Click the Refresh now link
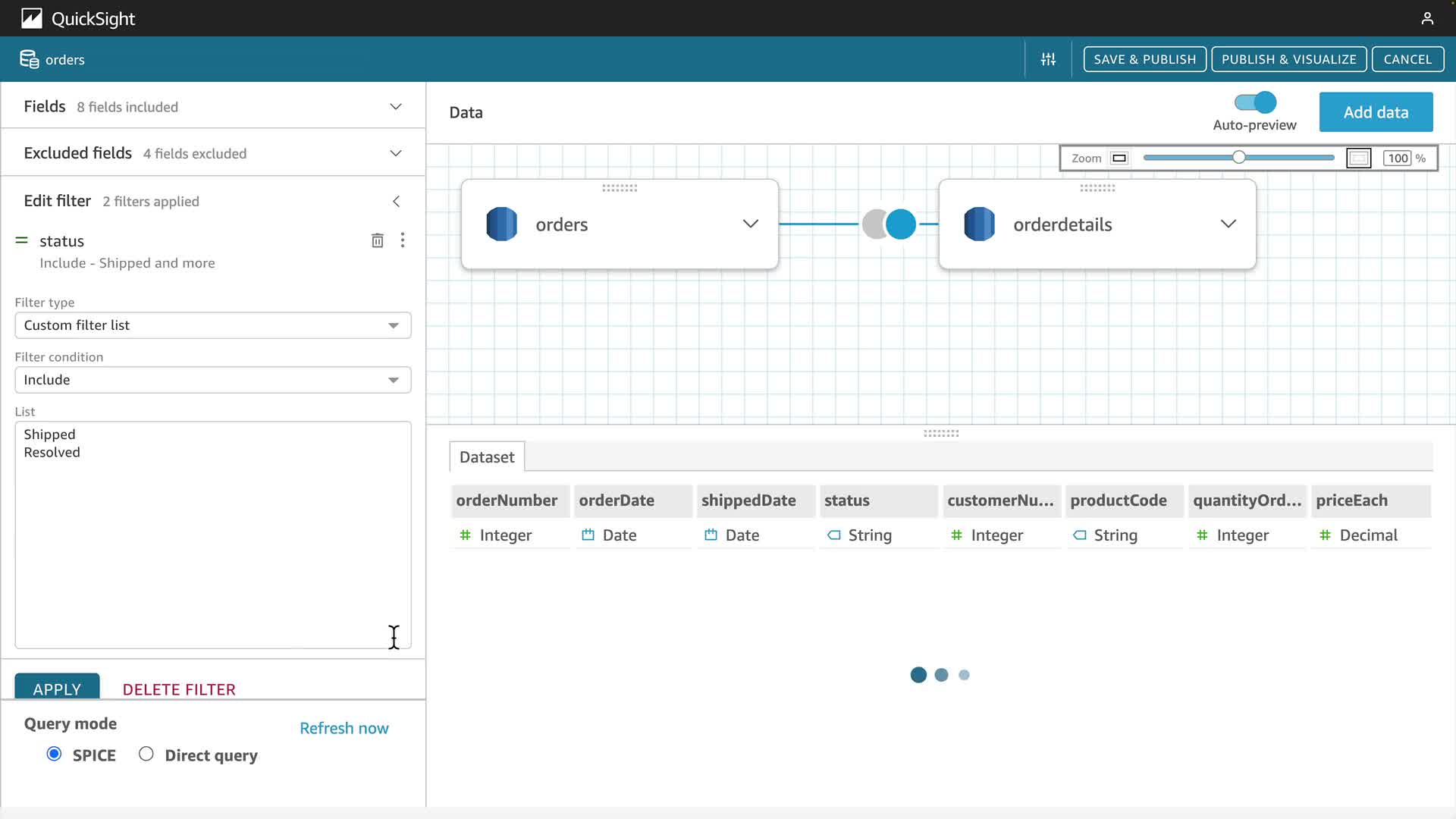Screen dimensions: 1456x819 coord(344,728)
